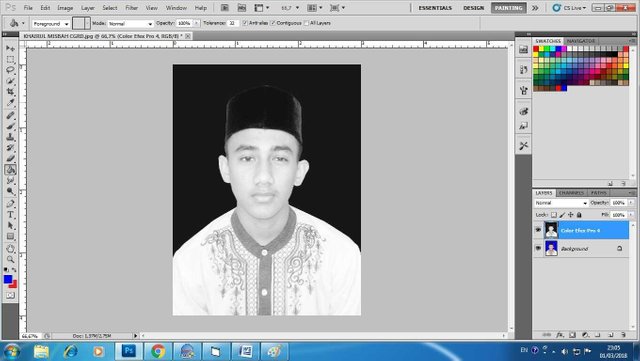Select the Hand tool

tap(10, 249)
